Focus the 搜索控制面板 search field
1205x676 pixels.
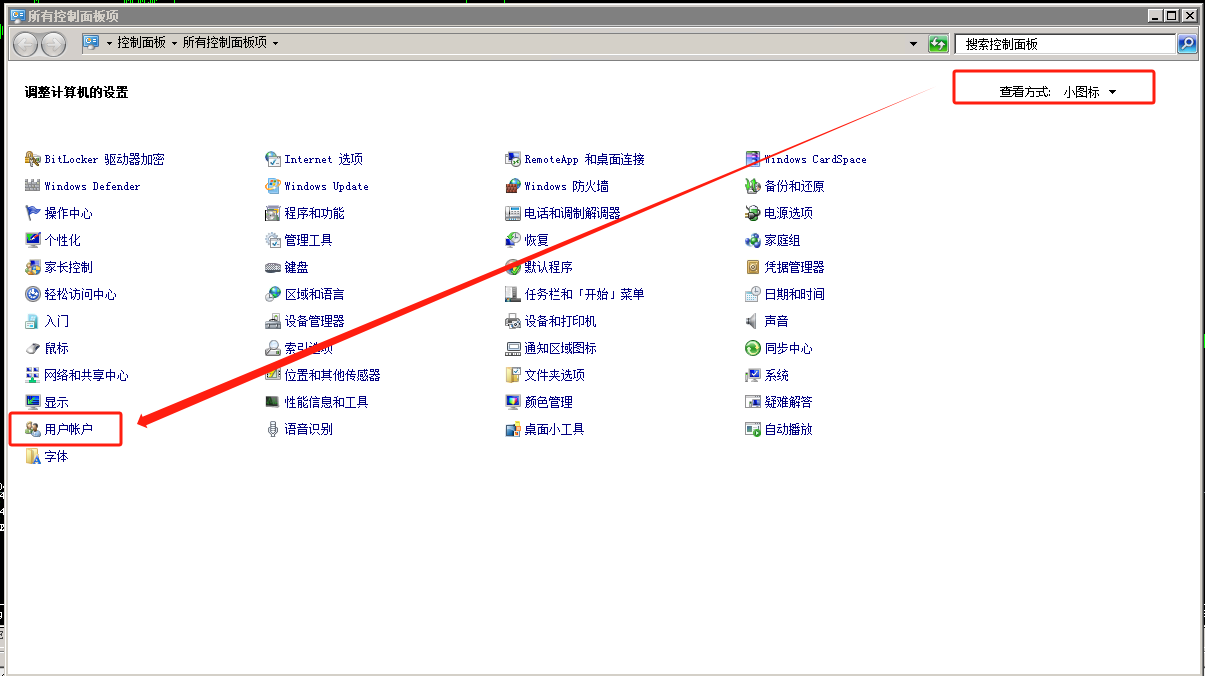(x=1065, y=44)
